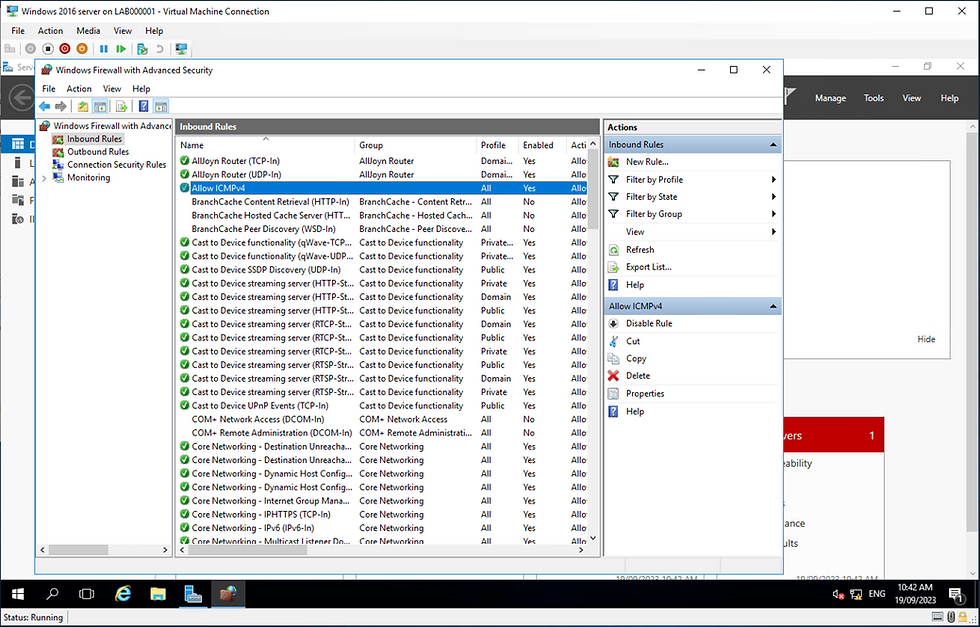Collapse the Inbound Rules actions section
980x627 pixels.
773,144
